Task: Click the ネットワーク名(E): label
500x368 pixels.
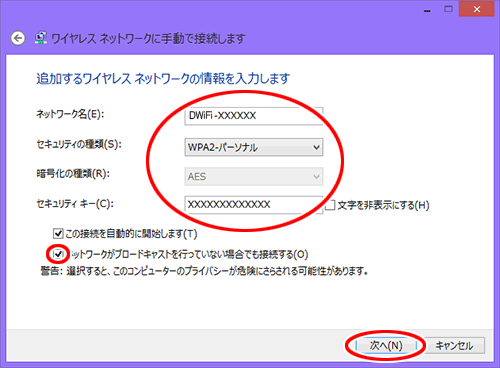Action: click(x=70, y=114)
